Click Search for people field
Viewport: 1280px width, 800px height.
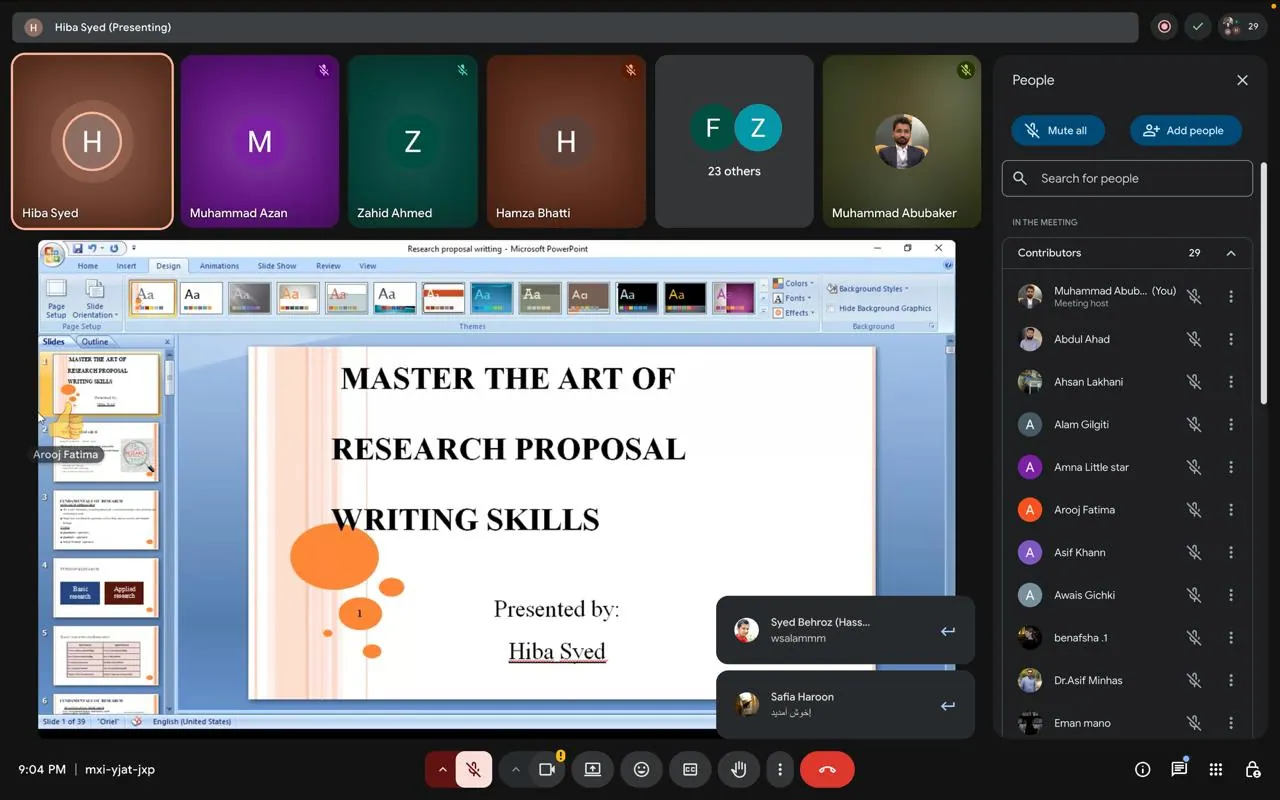click(x=1127, y=178)
